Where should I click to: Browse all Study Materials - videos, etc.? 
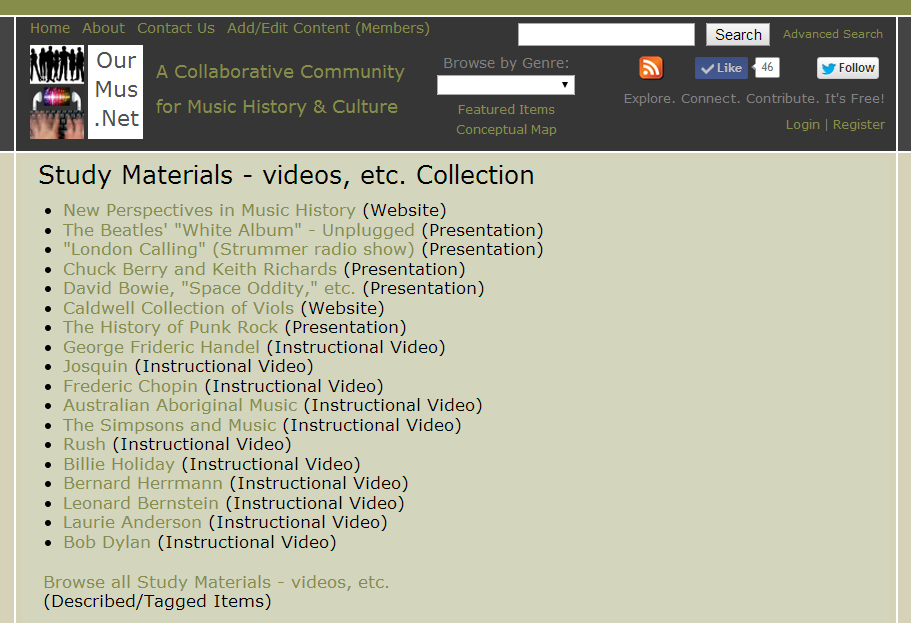tap(216, 582)
